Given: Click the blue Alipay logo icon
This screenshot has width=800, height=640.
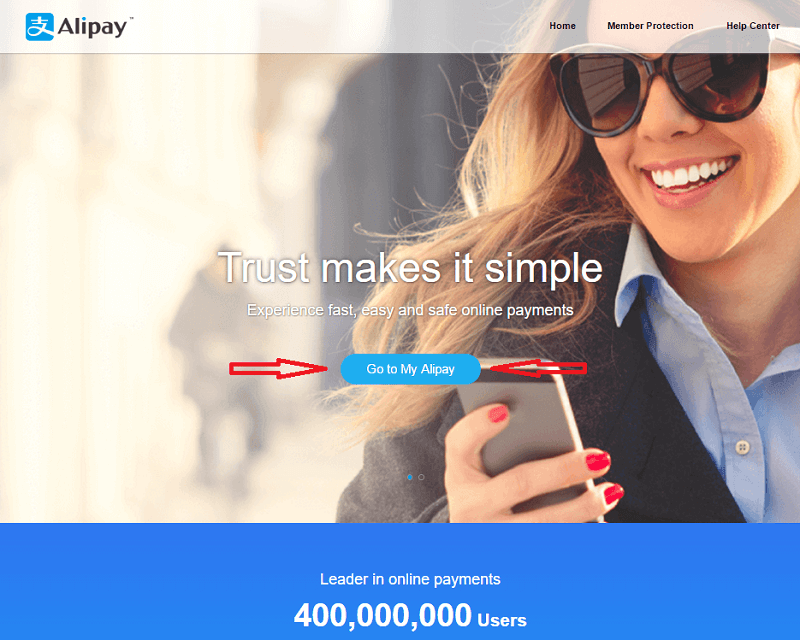Looking at the screenshot, I should click(x=39, y=27).
